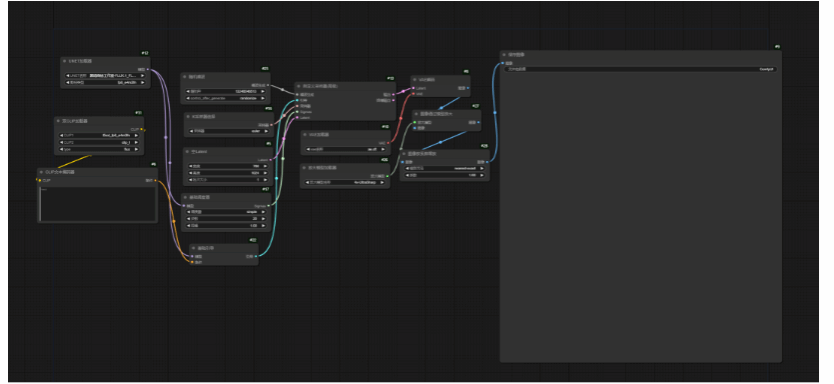Screen dimensions: 834x384
Task: Decrease the scheduler steps value of 20
Action: (x=188, y=219)
